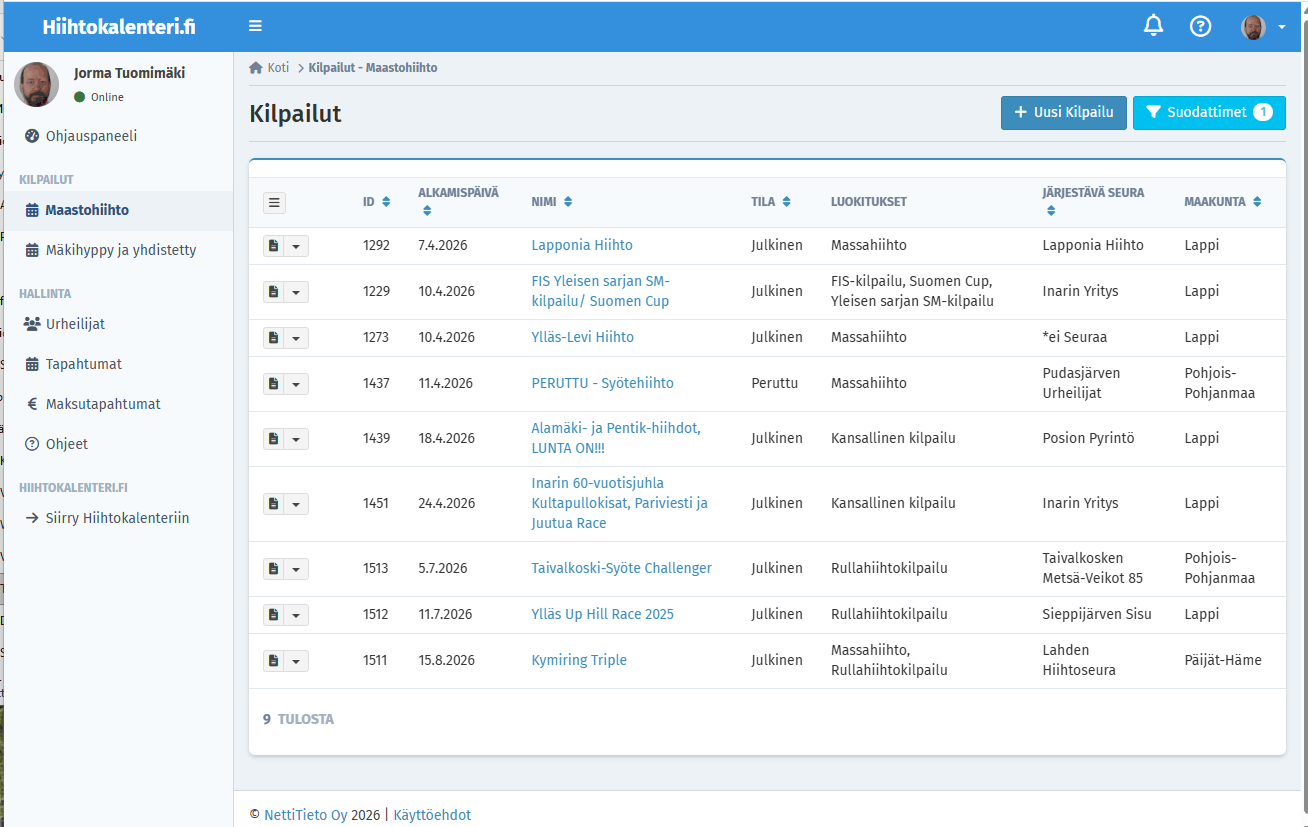1308x827 pixels.
Task: Click the help question mark icon
Action: pos(1200,26)
